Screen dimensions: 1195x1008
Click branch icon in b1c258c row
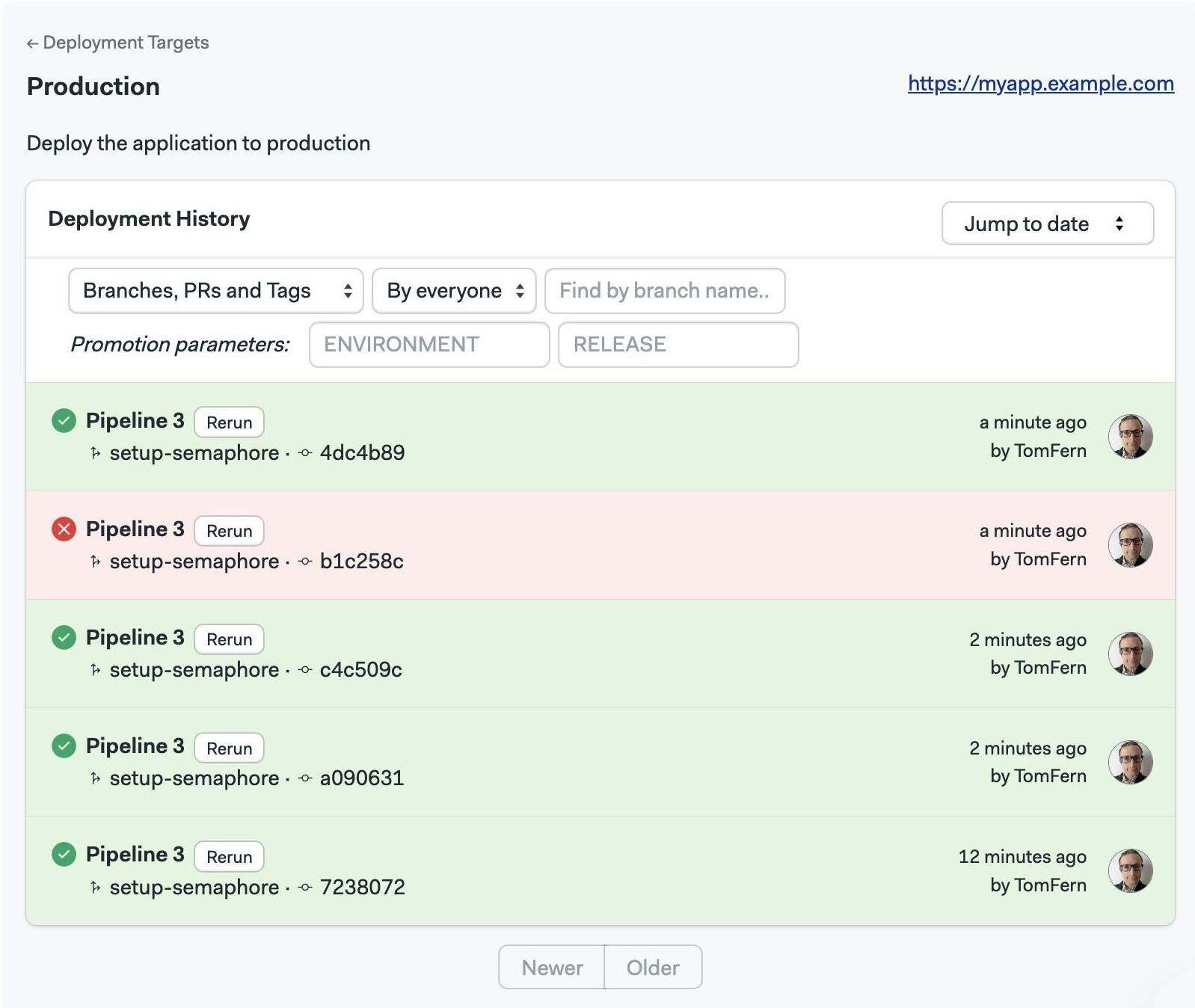pyautogui.click(x=95, y=562)
